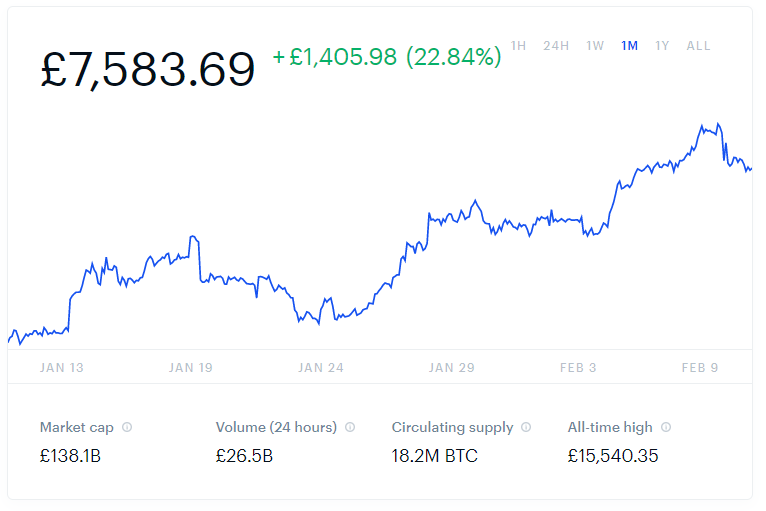766x511 pixels.
Task: Click the JAN 29 axis marker
Action: coord(452,368)
